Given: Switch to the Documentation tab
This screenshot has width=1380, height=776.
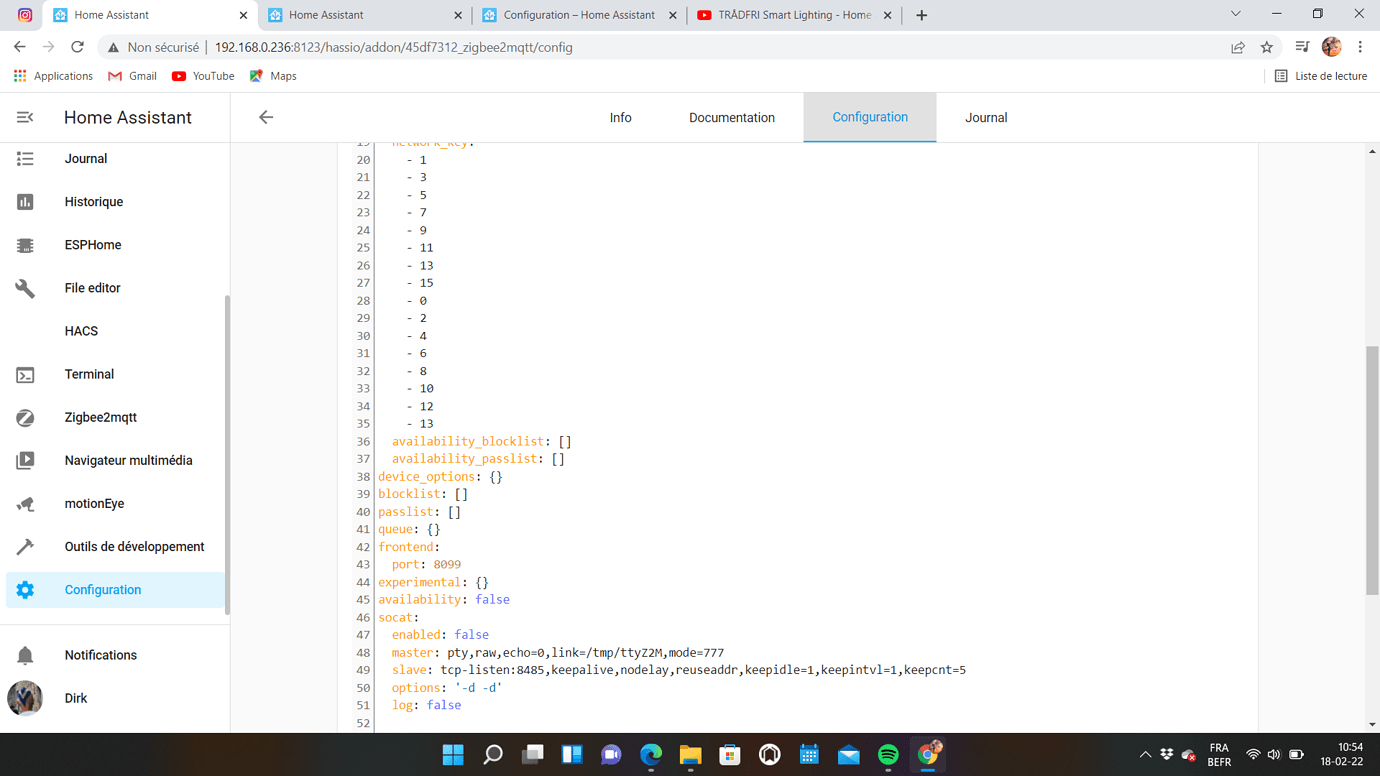Looking at the screenshot, I should pyautogui.click(x=732, y=118).
